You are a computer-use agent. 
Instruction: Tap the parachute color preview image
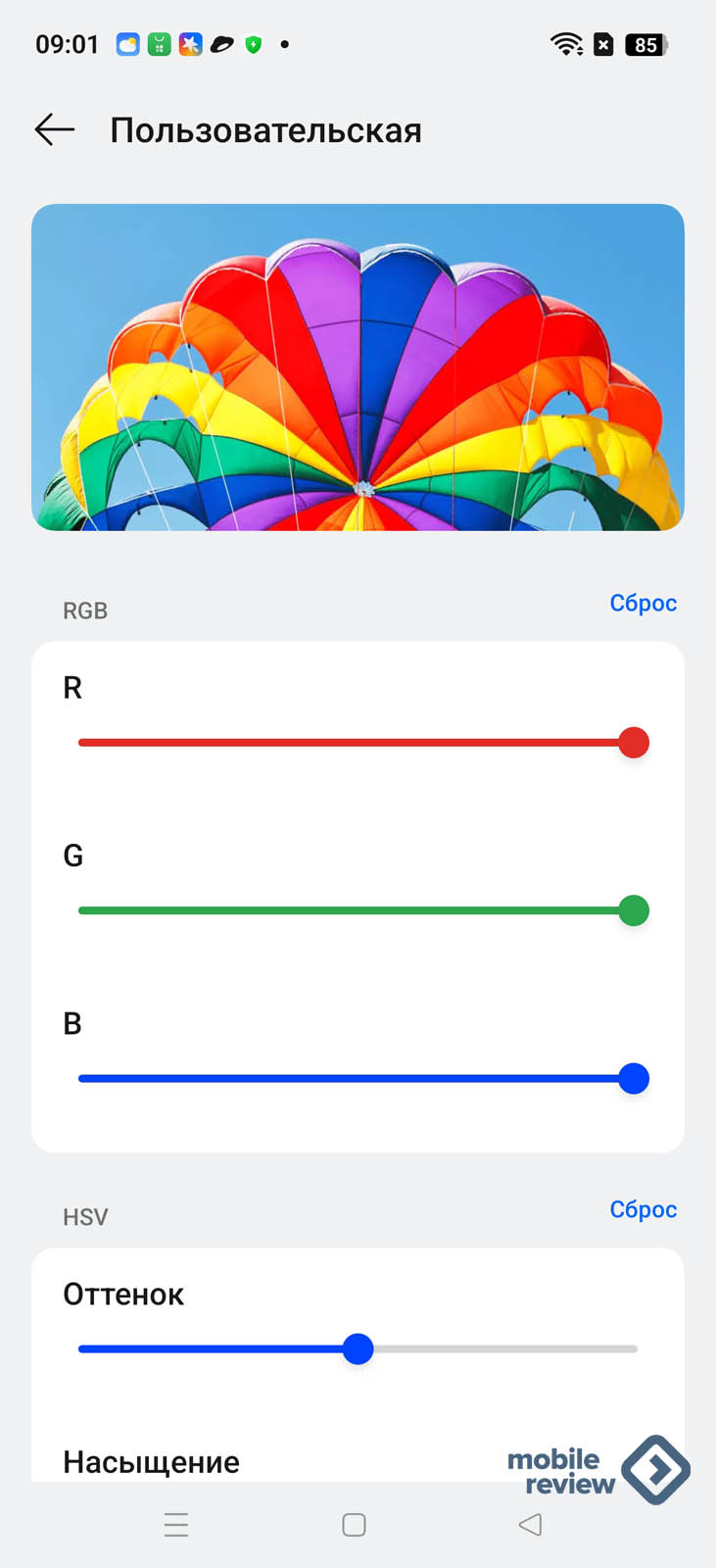358,367
